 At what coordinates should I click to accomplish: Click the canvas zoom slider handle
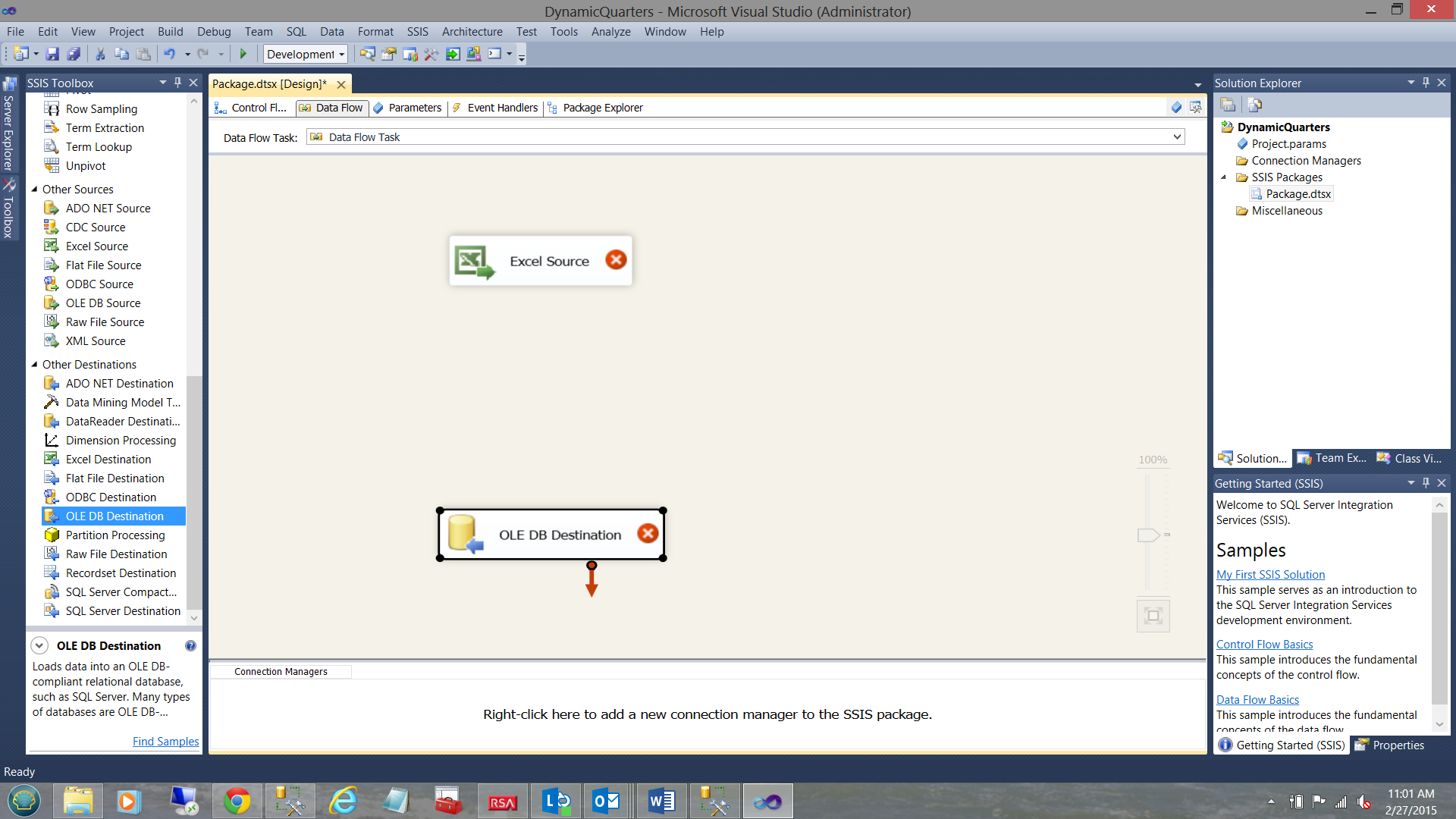click(x=1148, y=535)
